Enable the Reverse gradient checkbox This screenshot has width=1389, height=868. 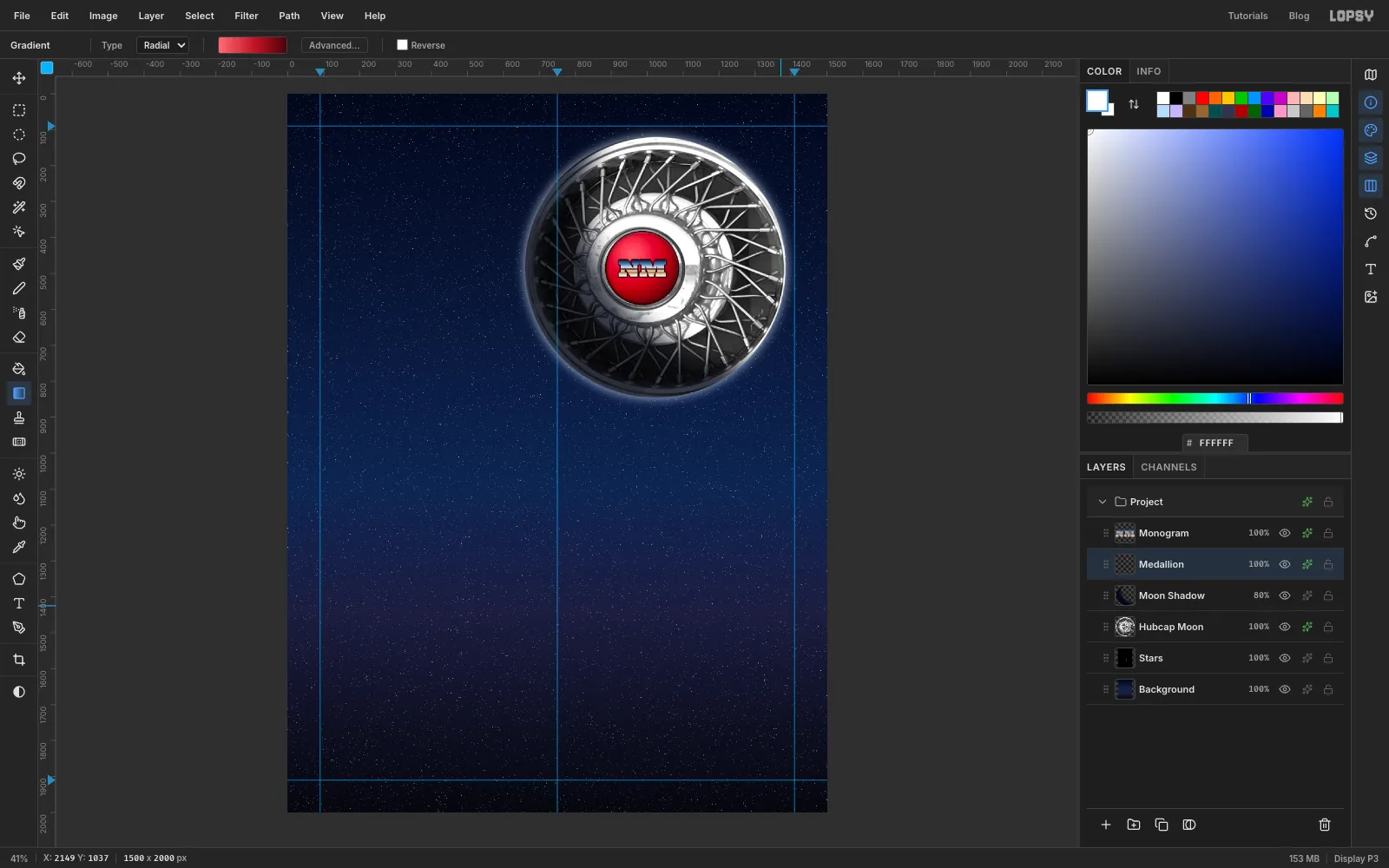(x=402, y=45)
